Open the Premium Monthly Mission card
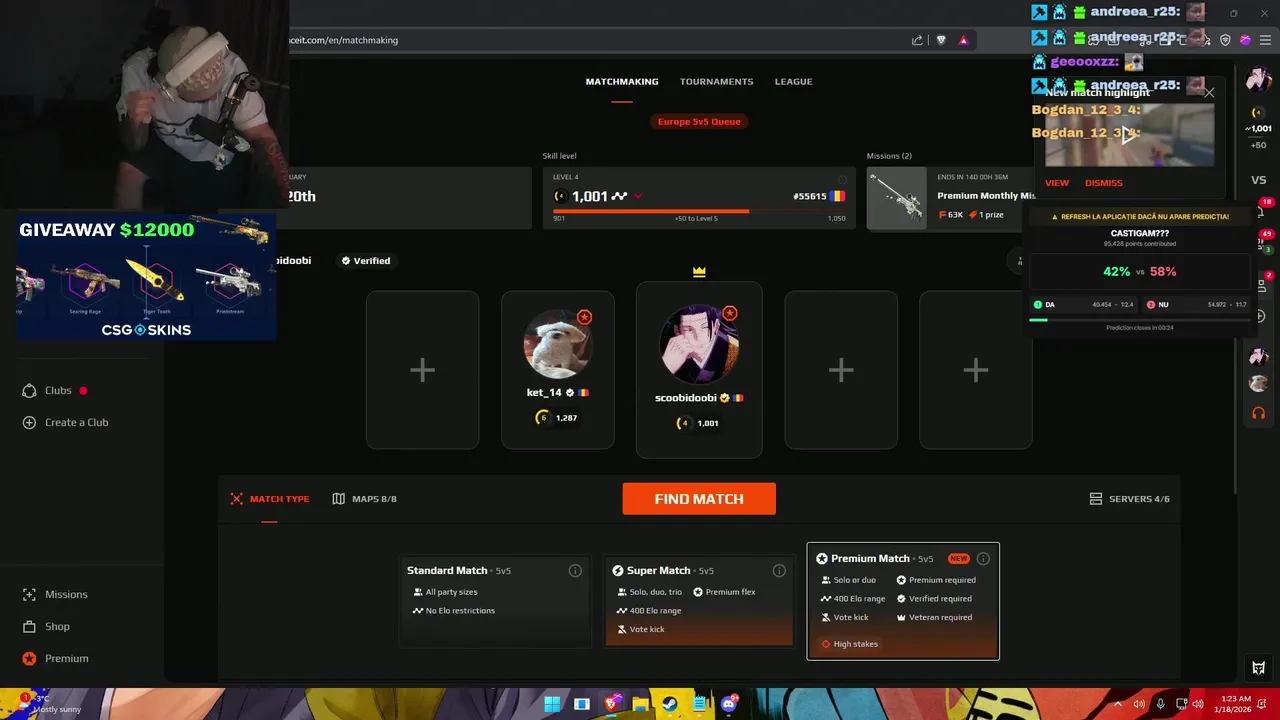The width and height of the screenshot is (1280, 720). point(950,198)
